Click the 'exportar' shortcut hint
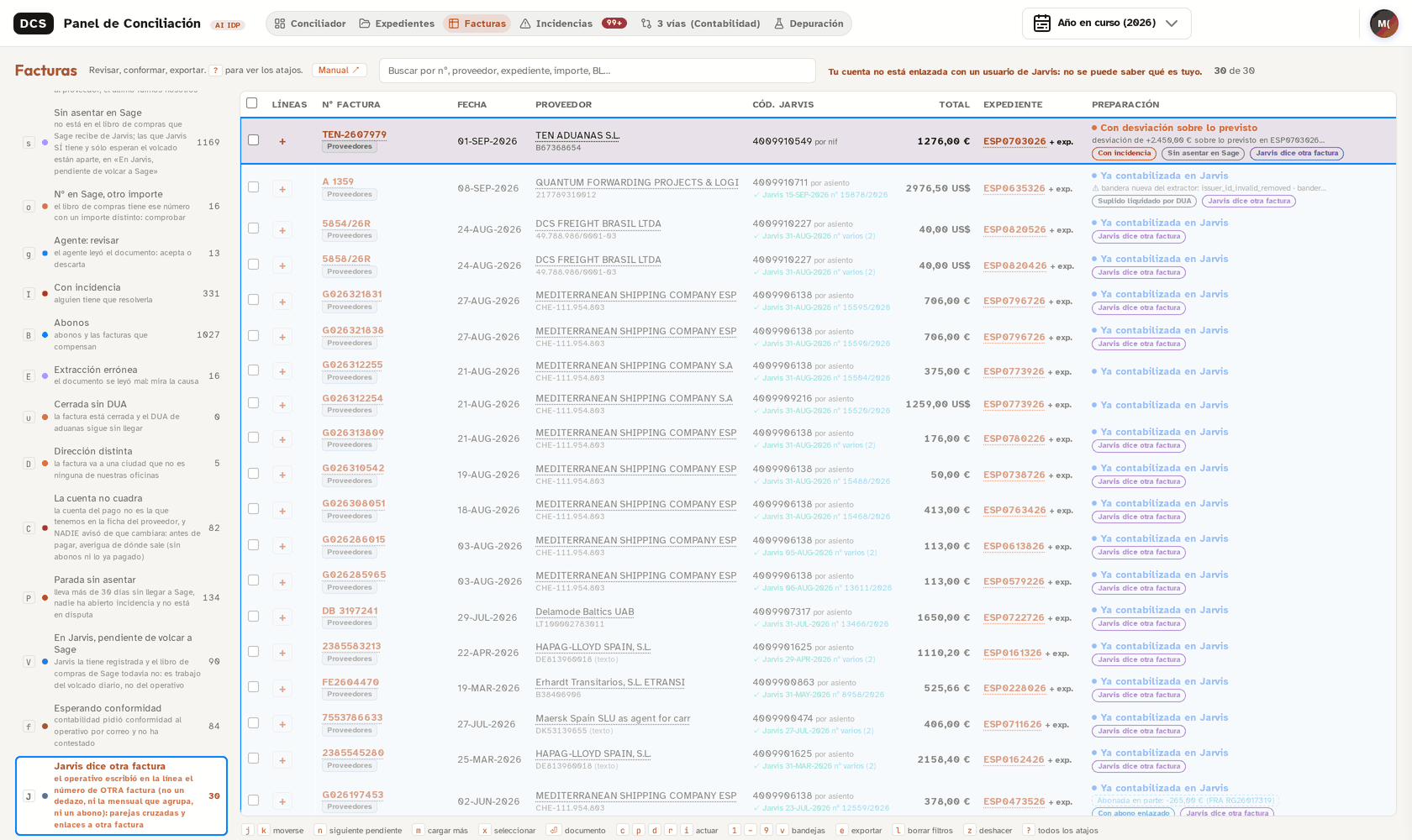This screenshot has width=1412, height=840. (860, 830)
